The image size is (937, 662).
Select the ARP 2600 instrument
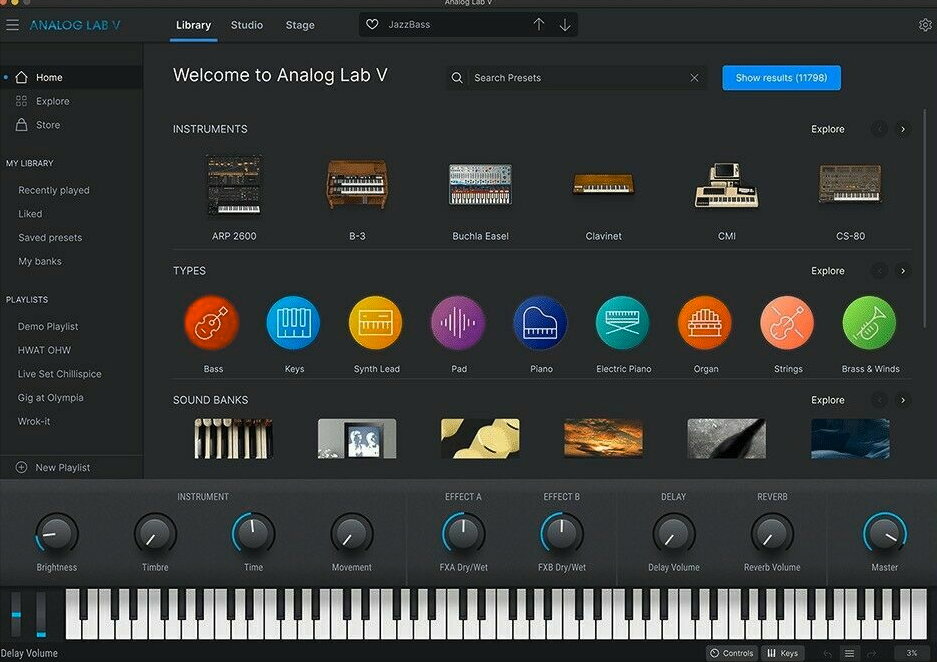(x=234, y=186)
